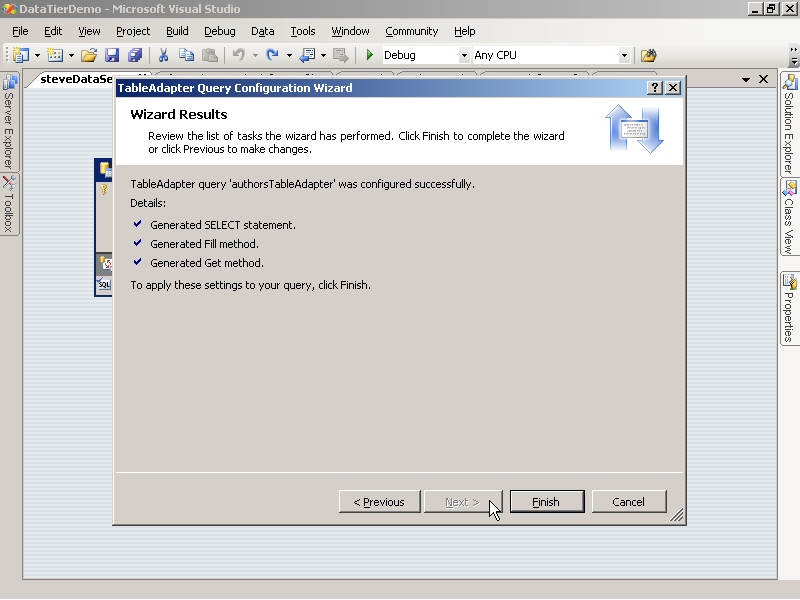The height and width of the screenshot is (600, 800).
Task: Click the Open File folder icon
Action: (x=89, y=55)
